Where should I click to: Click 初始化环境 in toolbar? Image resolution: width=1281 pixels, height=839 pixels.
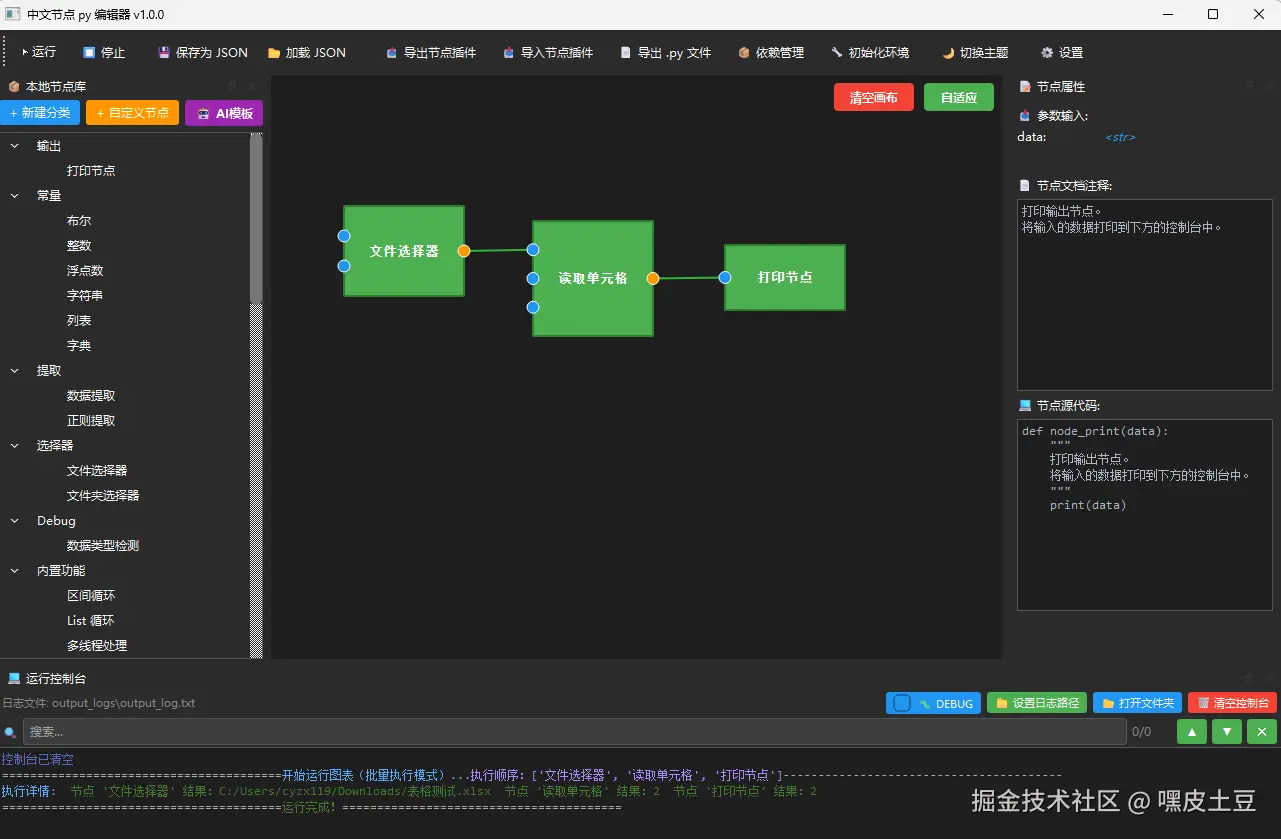coord(869,52)
